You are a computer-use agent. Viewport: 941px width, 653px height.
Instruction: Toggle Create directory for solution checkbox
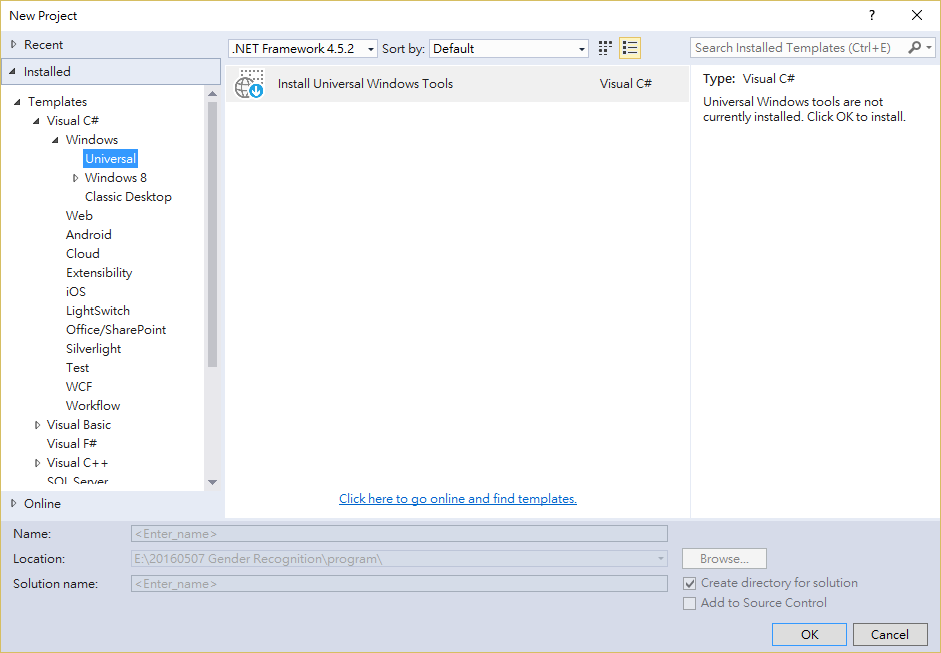[690, 583]
